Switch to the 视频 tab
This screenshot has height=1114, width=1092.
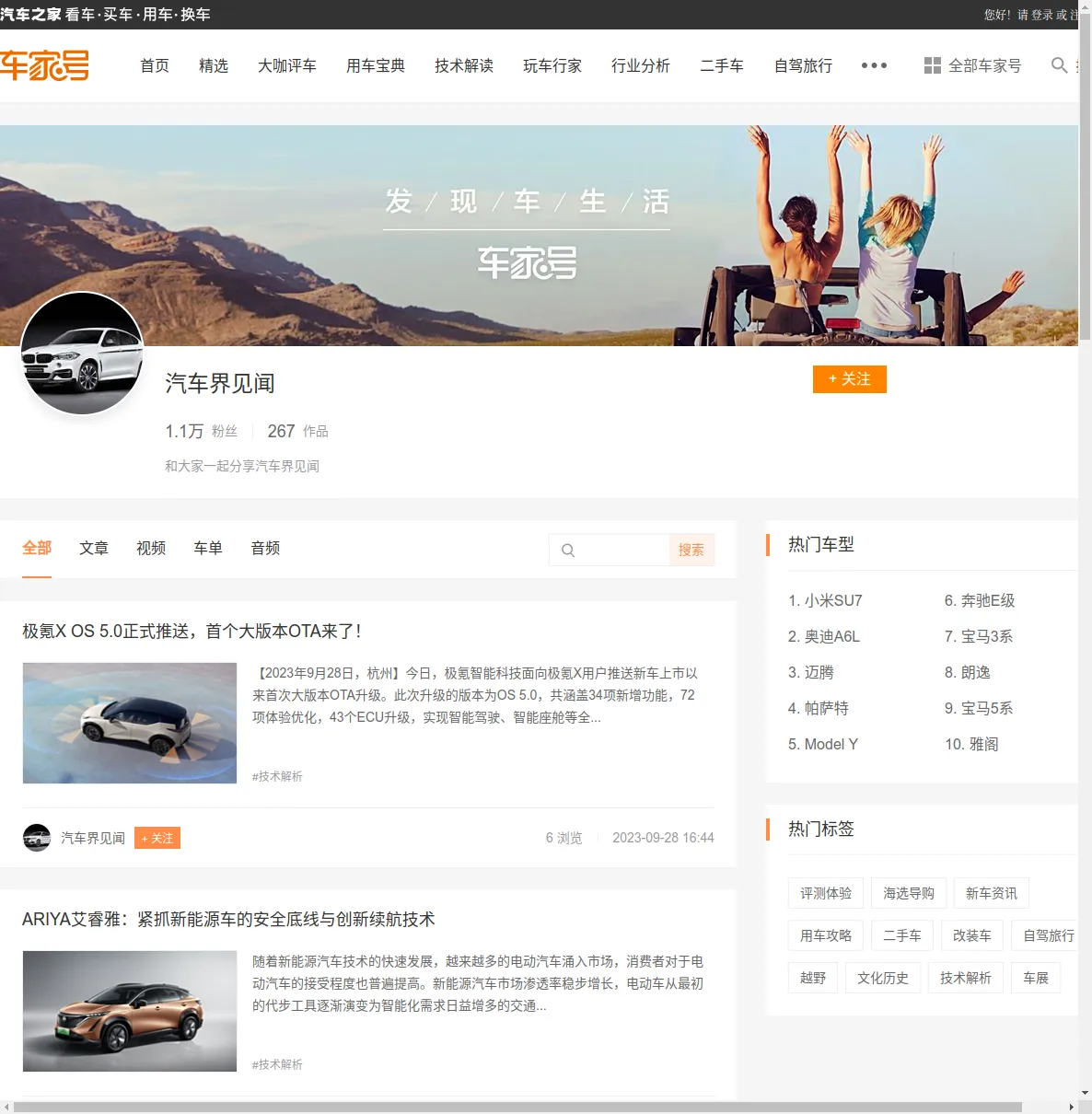[151, 548]
